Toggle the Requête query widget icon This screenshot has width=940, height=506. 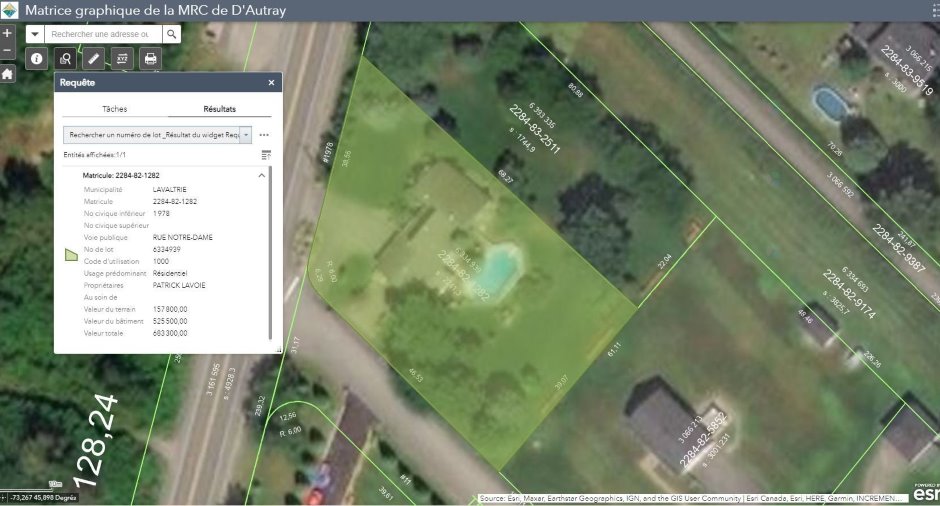click(x=65, y=59)
